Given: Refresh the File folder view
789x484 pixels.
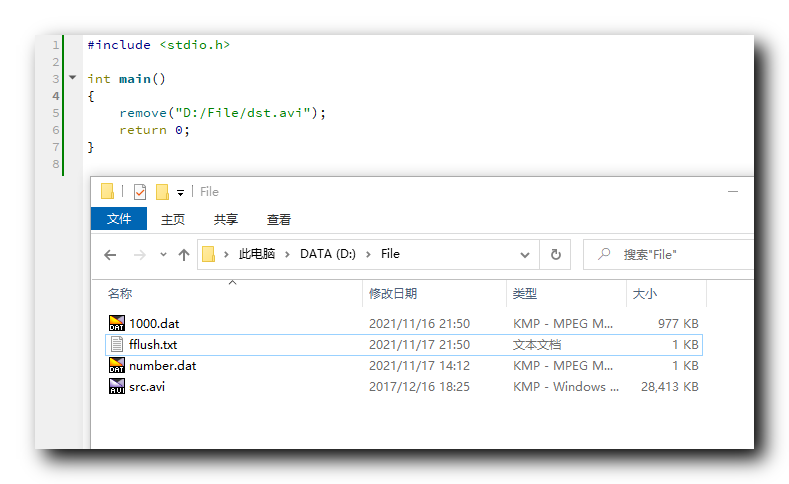Looking at the screenshot, I should 556,255.
